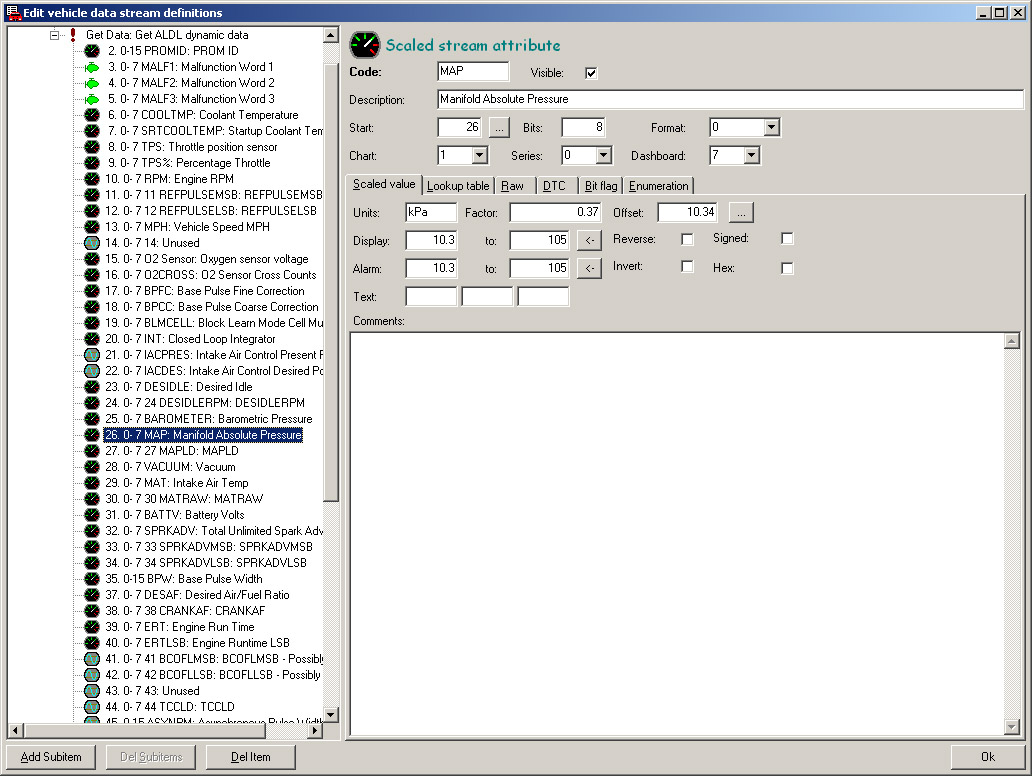Click the gauge icon beside COOLTMP: Coolant Temperature
The width and height of the screenshot is (1032, 776).
click(92, 115)
